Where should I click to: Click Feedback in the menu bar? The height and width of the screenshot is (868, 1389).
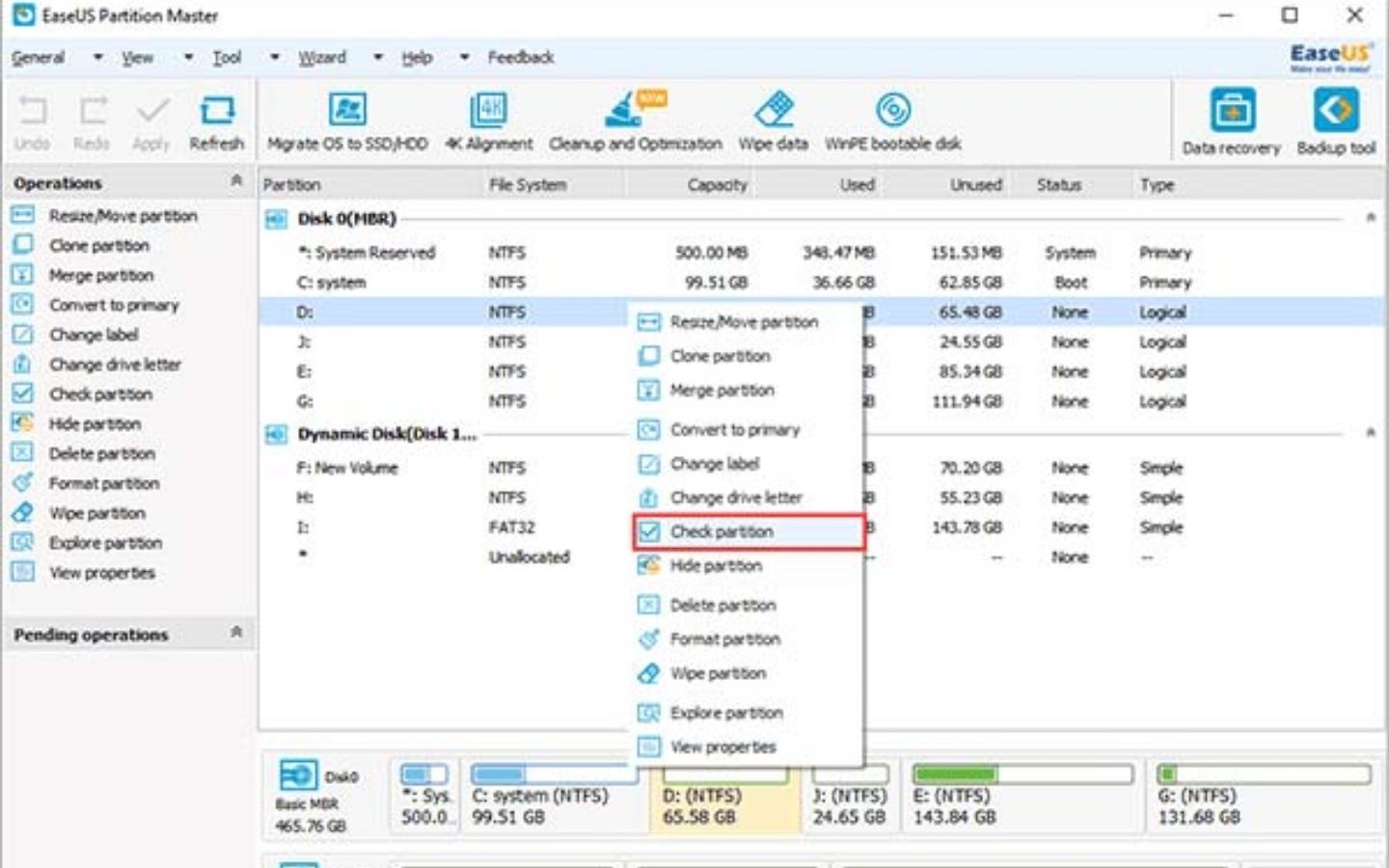click(x=522, y=57)
